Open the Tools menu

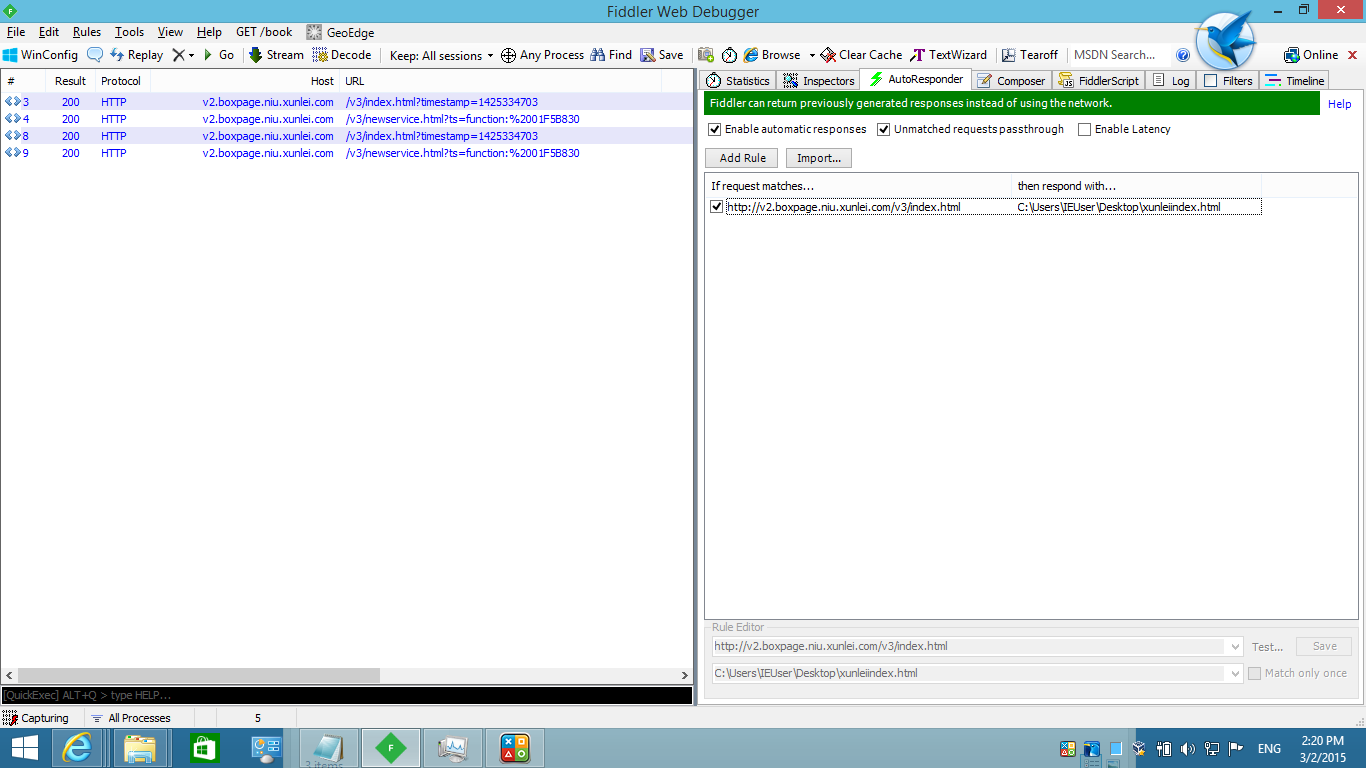click(129, 32)
